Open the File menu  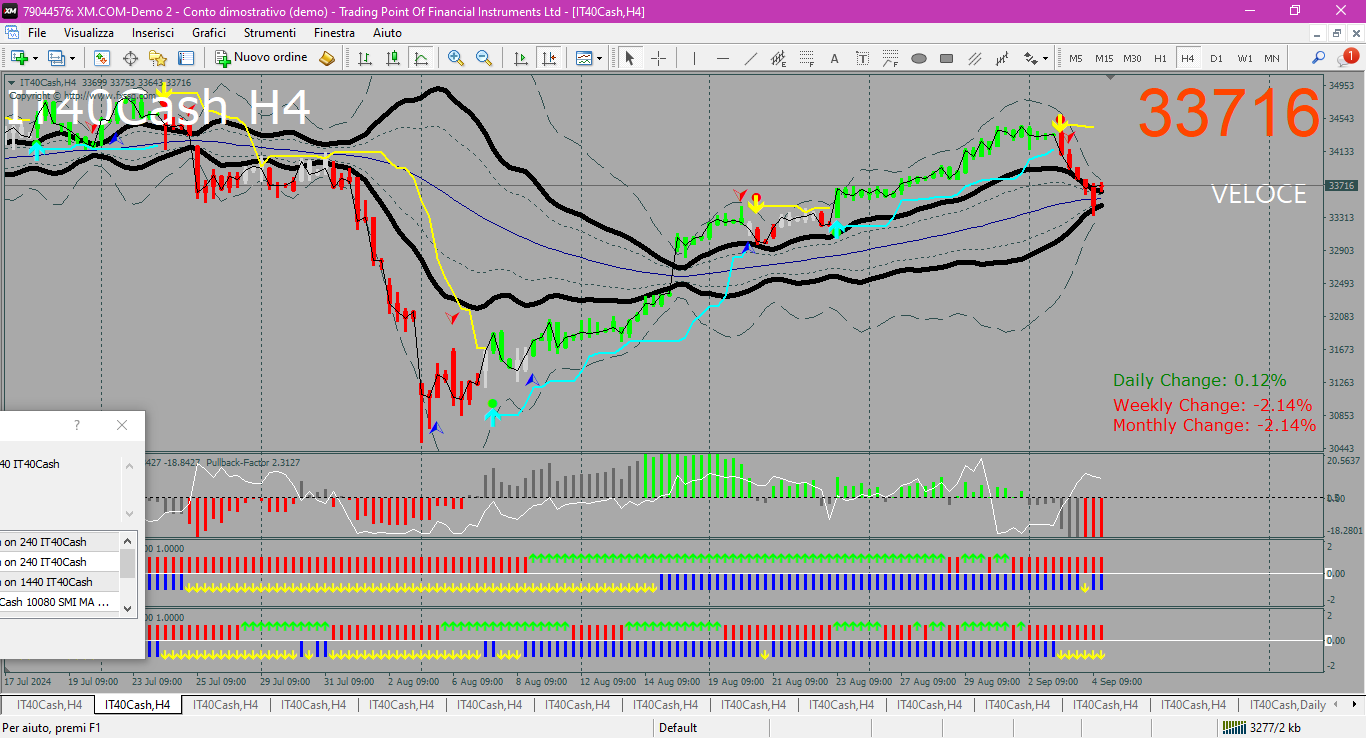[37, 33]
